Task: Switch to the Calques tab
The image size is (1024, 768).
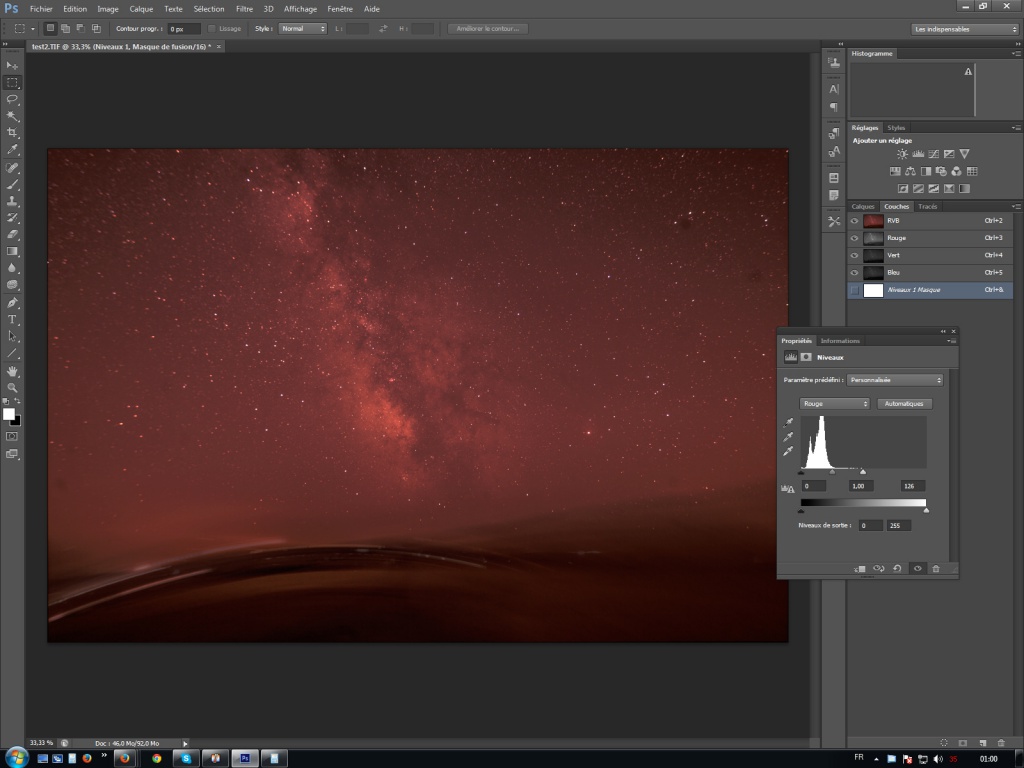Action: click(x=862, y=206)
